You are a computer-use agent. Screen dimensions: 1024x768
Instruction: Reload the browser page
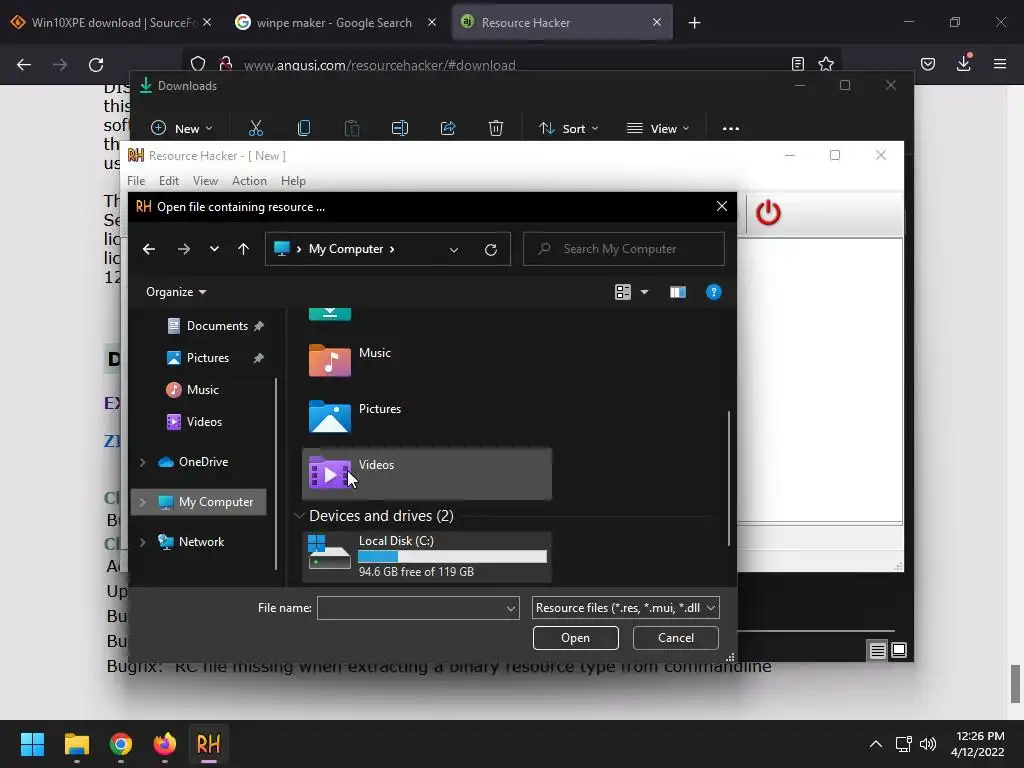(x=96, y=65)
